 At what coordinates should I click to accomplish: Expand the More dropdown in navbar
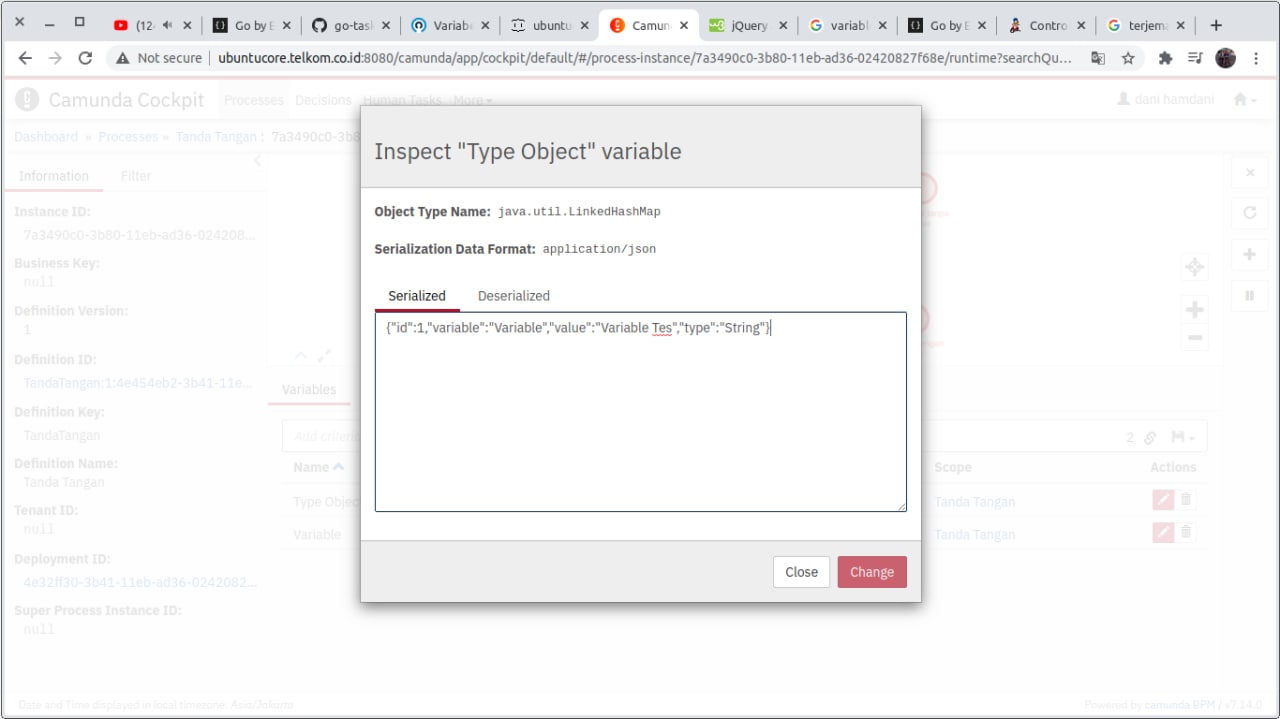click(472, 100)
